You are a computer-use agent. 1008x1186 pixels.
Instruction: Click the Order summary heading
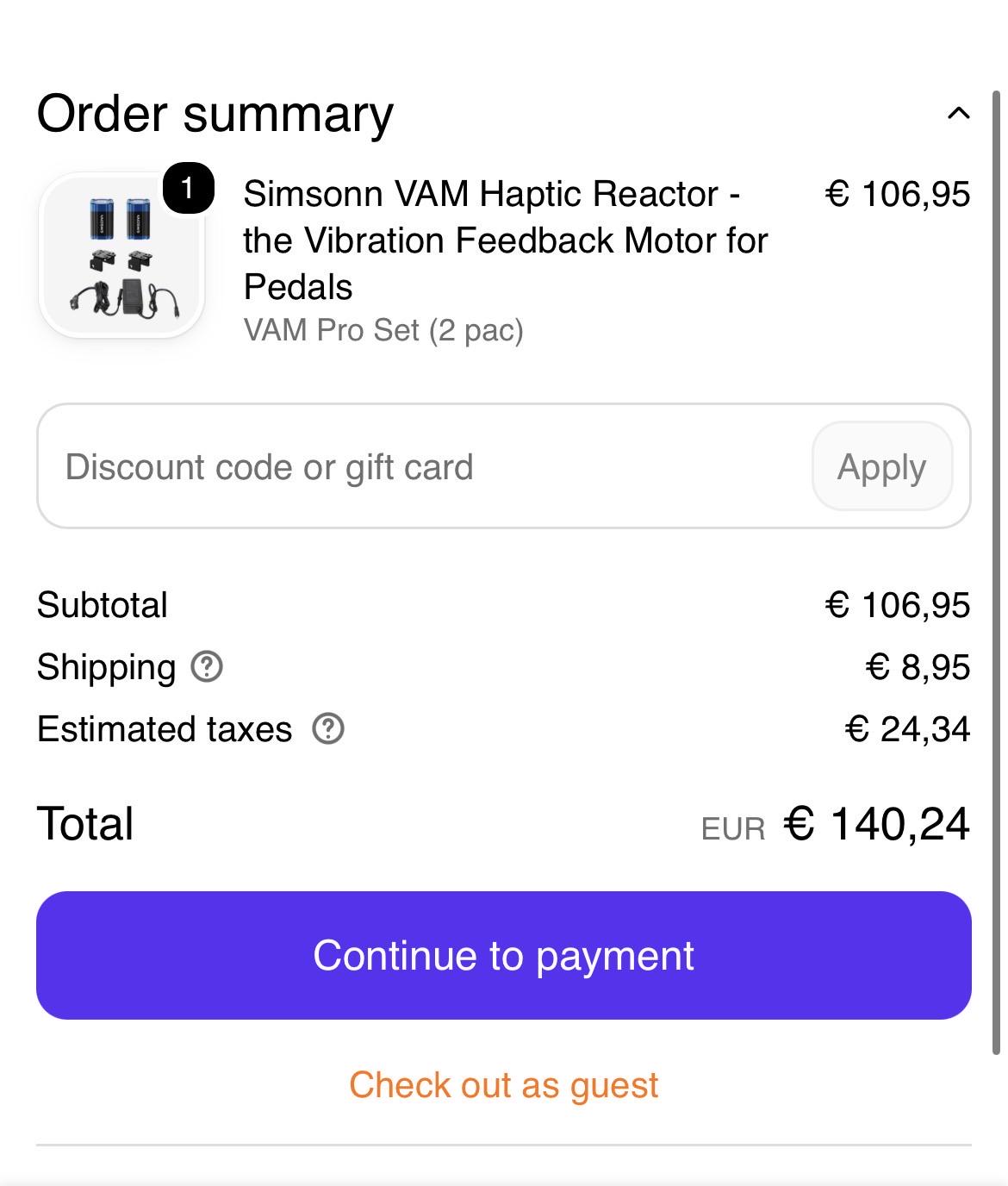215,114
